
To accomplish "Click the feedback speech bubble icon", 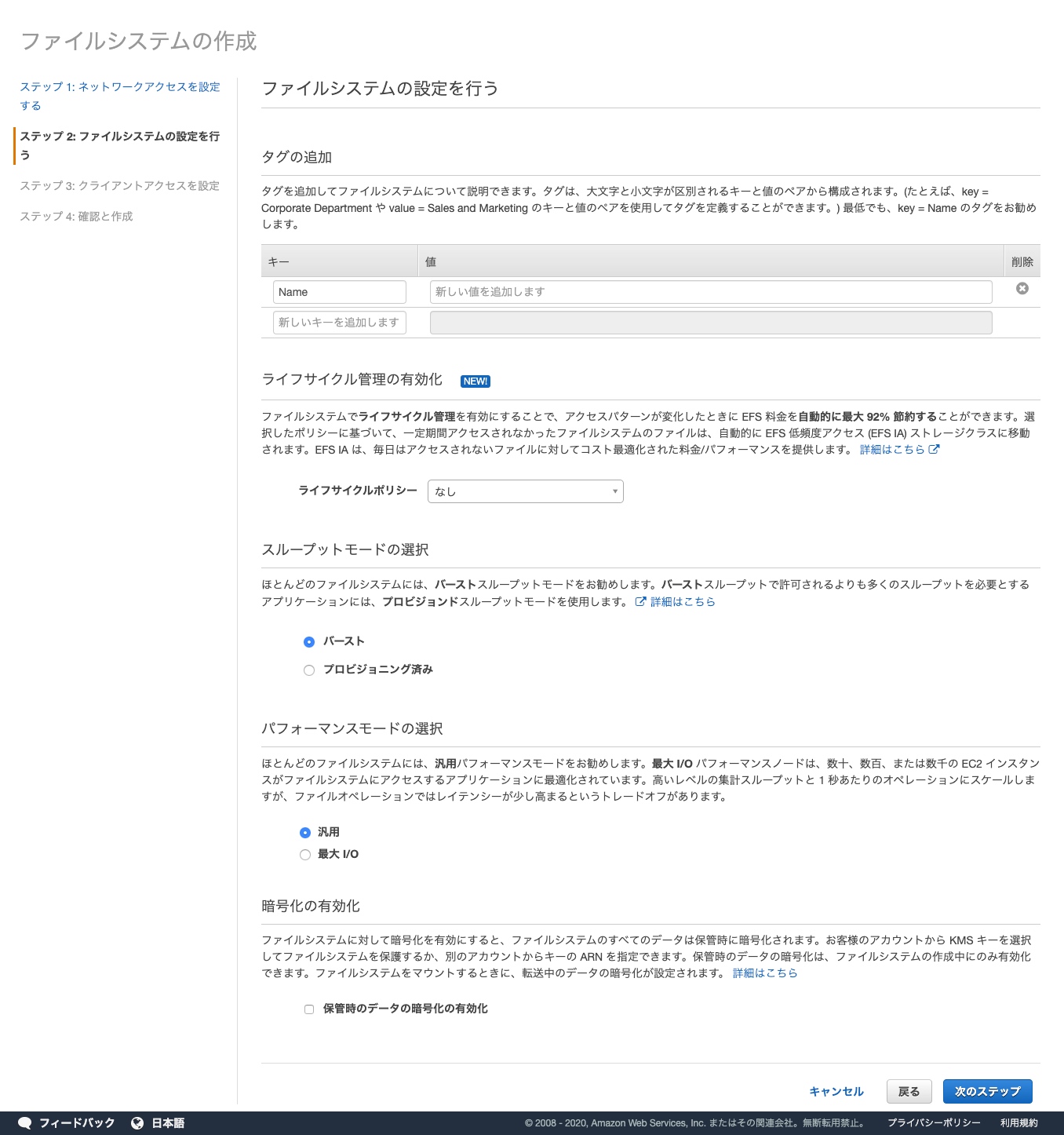I will [x=25, y=1122].
